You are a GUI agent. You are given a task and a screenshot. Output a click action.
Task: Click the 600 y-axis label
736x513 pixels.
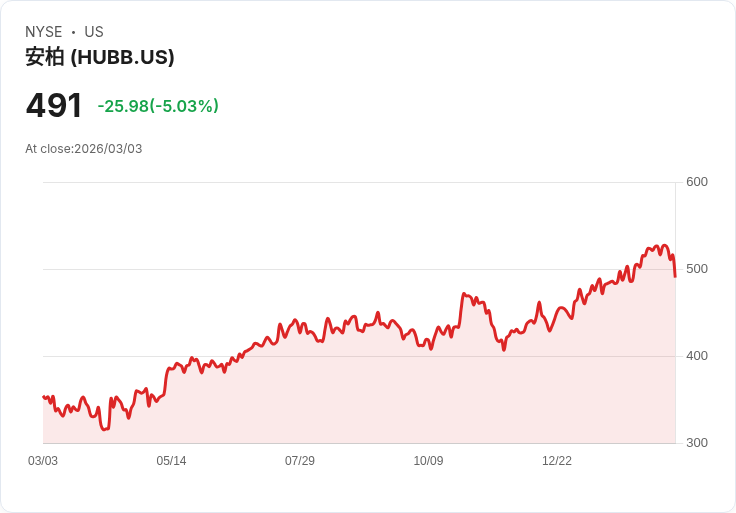[696, 182]
